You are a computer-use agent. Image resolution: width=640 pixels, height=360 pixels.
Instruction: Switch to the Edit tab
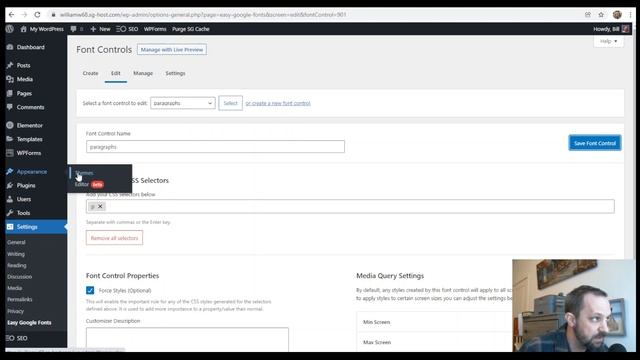(x=116, y=73)
